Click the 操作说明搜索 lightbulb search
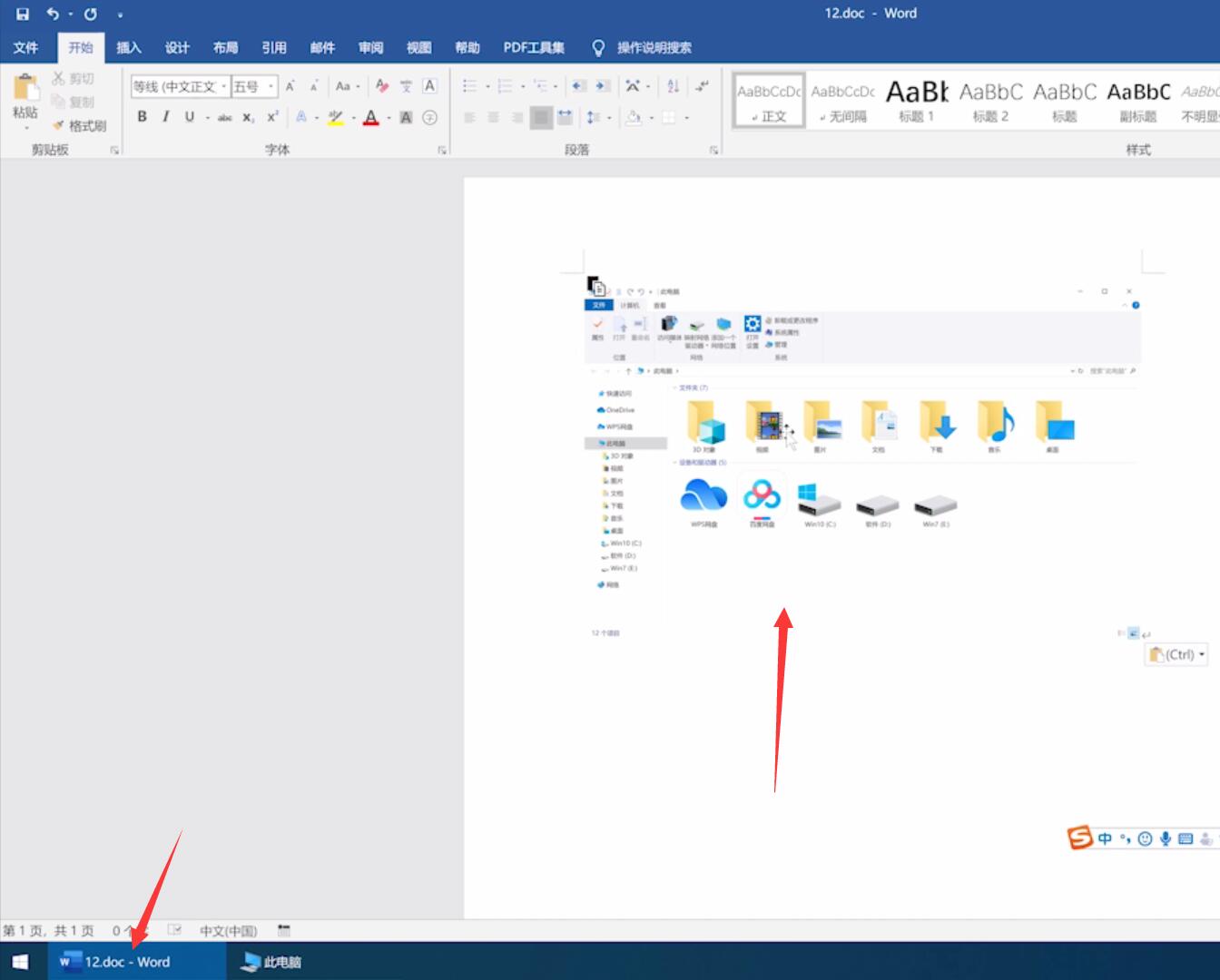Image resolution: width=1220 pixels, height=980 pixels. pyautogui.click(x=641, y=47)
